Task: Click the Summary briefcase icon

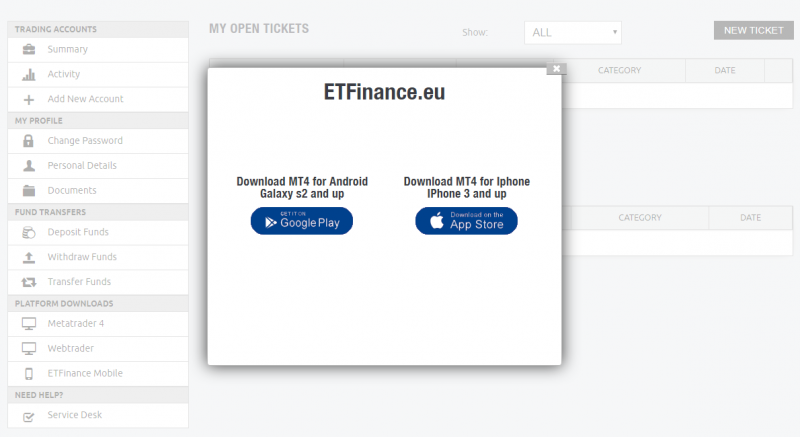Action: point(29,49)
